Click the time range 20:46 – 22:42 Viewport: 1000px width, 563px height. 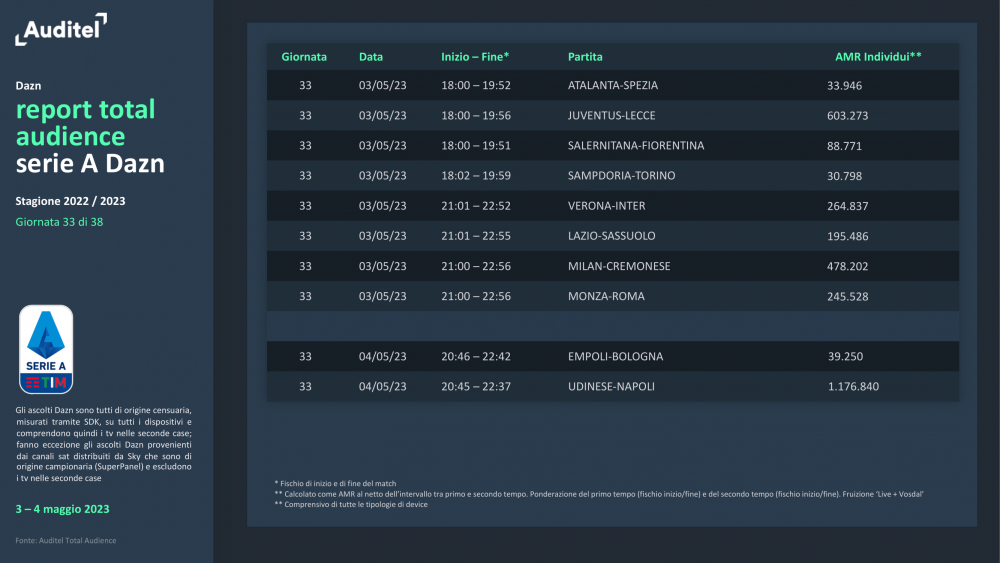476,356
